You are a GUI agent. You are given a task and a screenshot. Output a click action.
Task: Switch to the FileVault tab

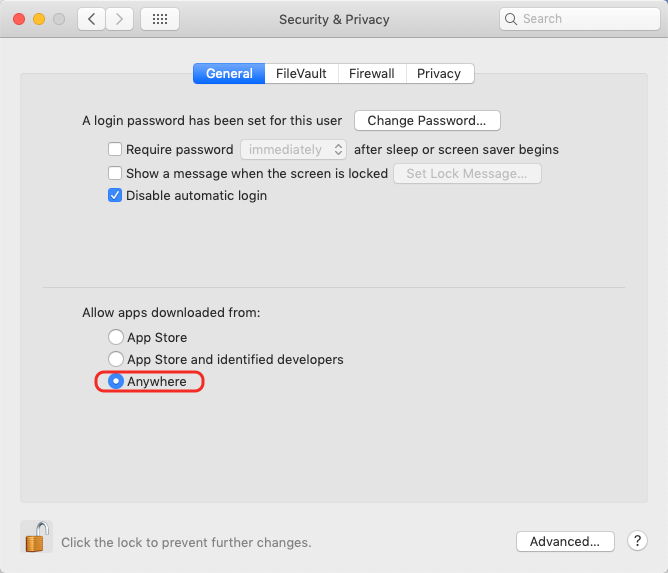(x=301, y=73)
